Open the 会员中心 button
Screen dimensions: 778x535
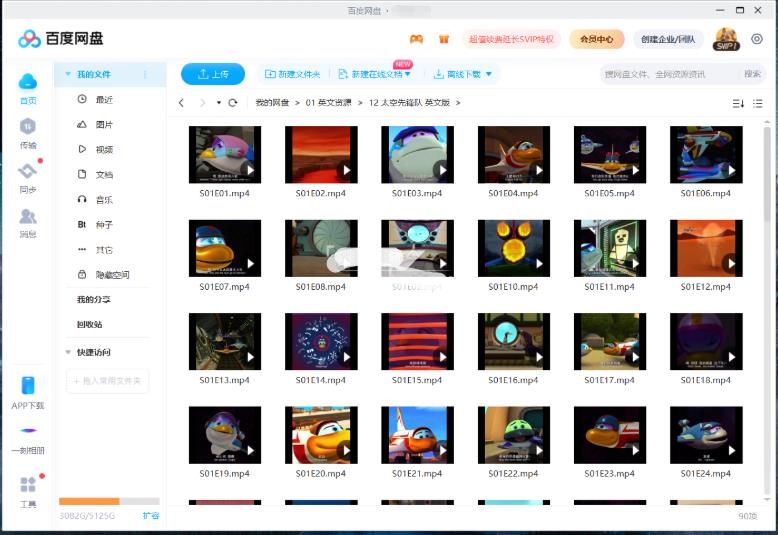pyautogui.click(x=596, y=39)
